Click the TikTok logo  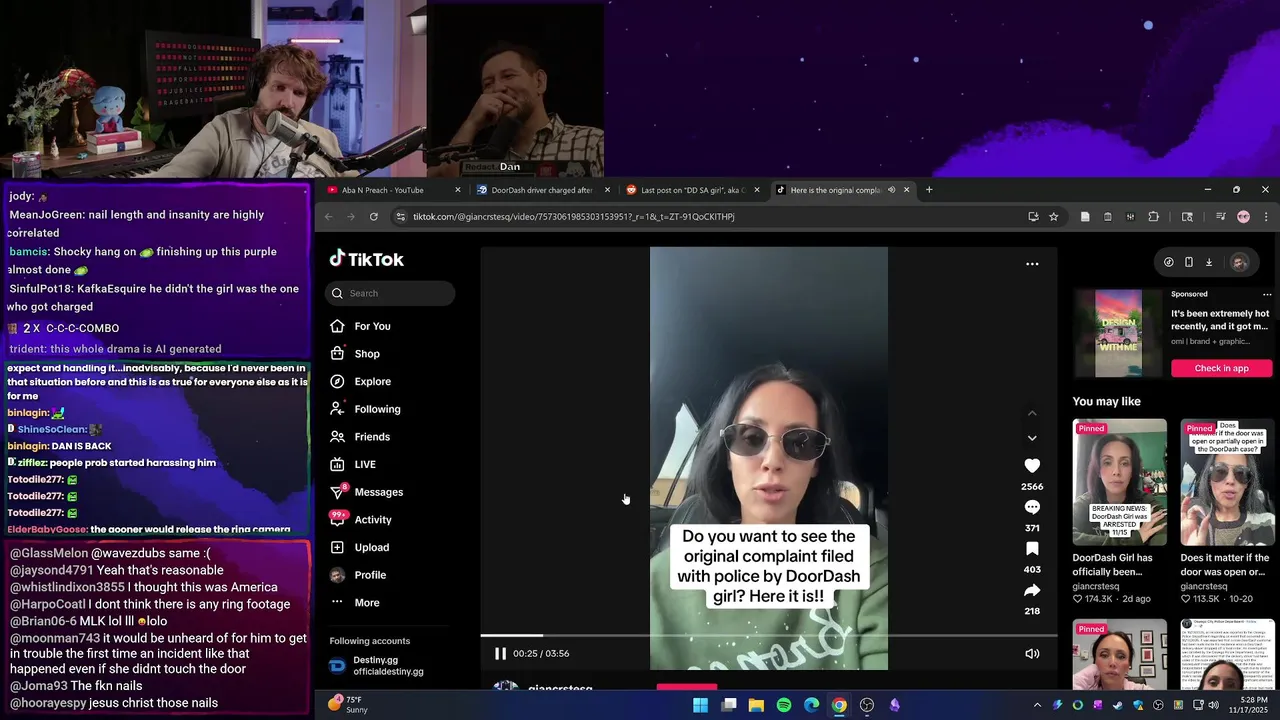(367, 259)
